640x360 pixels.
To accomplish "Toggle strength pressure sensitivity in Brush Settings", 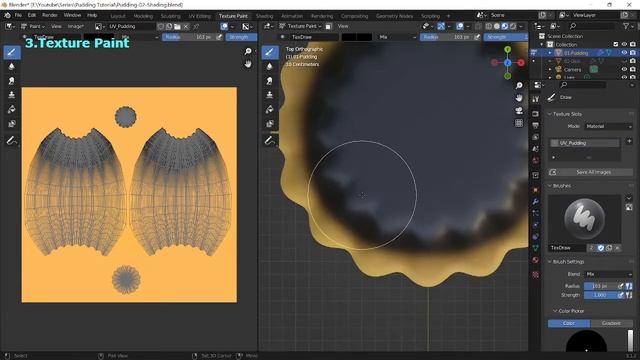I will click(x=621, y=295).
